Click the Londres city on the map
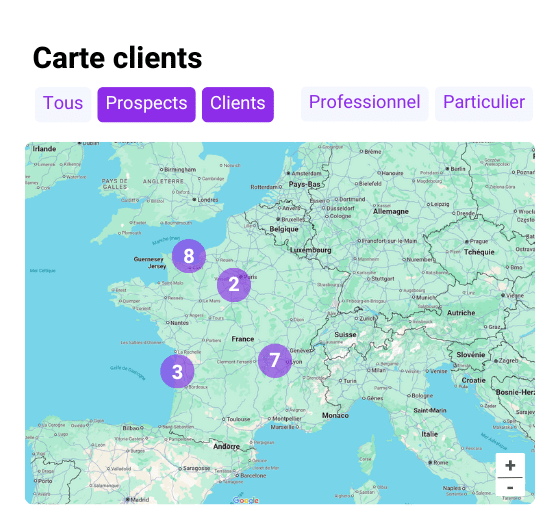 pyautogui.click(x=205, y=200)
